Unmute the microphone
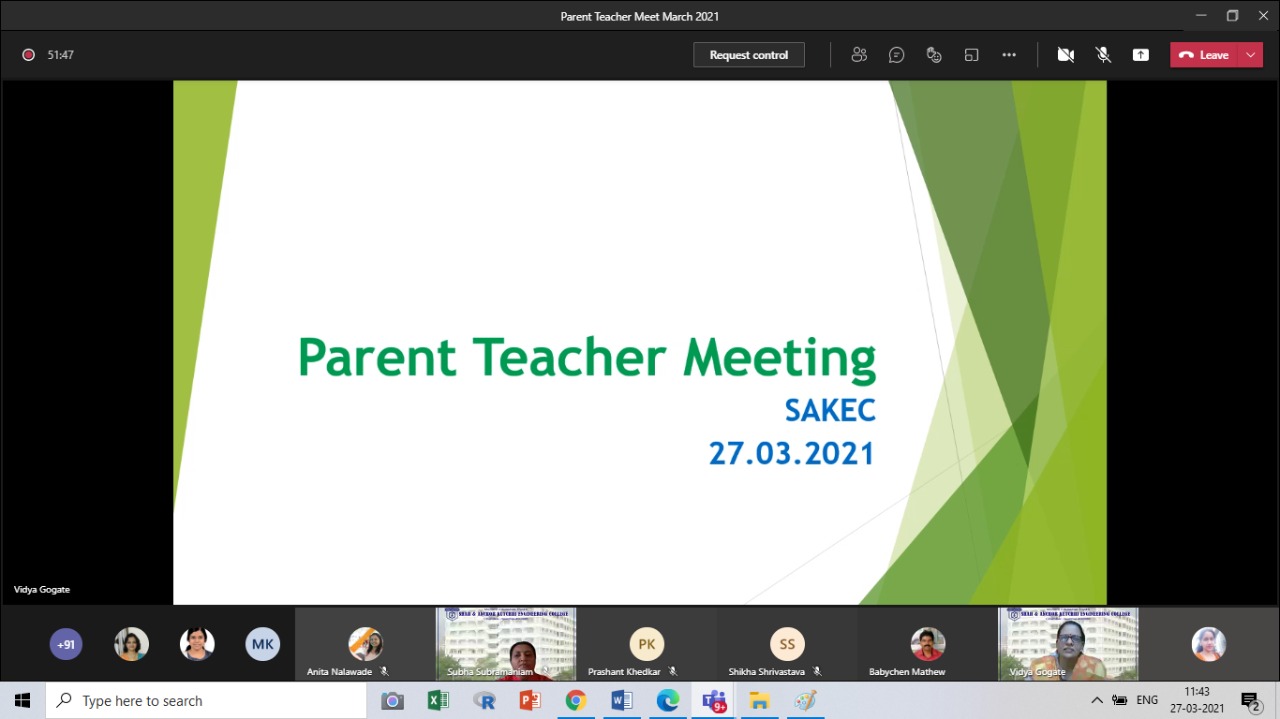The image size is (1280, 719). (1103, 55)
